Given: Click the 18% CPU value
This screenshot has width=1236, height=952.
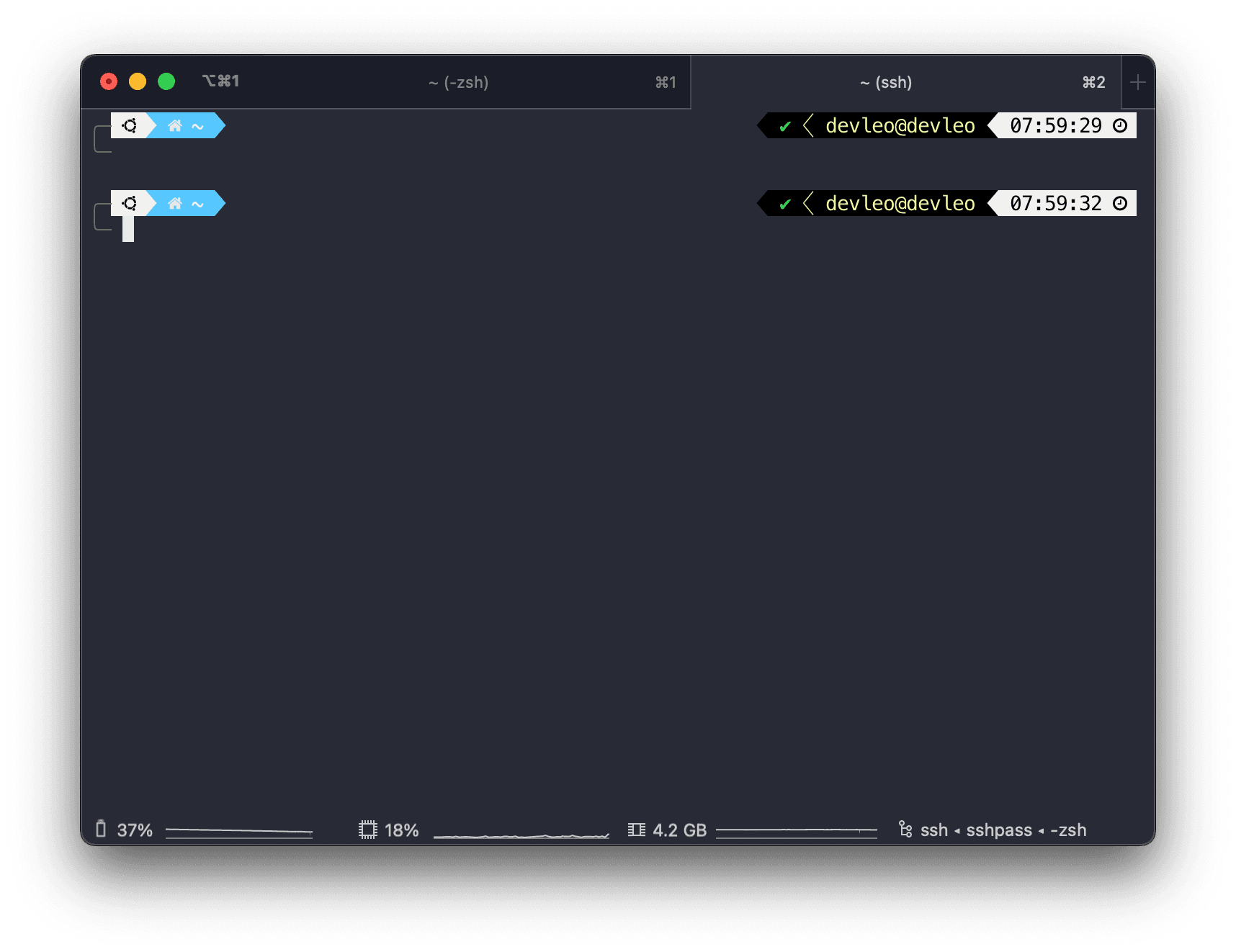Looking at the screenshot, I should [x=402, y=830].
